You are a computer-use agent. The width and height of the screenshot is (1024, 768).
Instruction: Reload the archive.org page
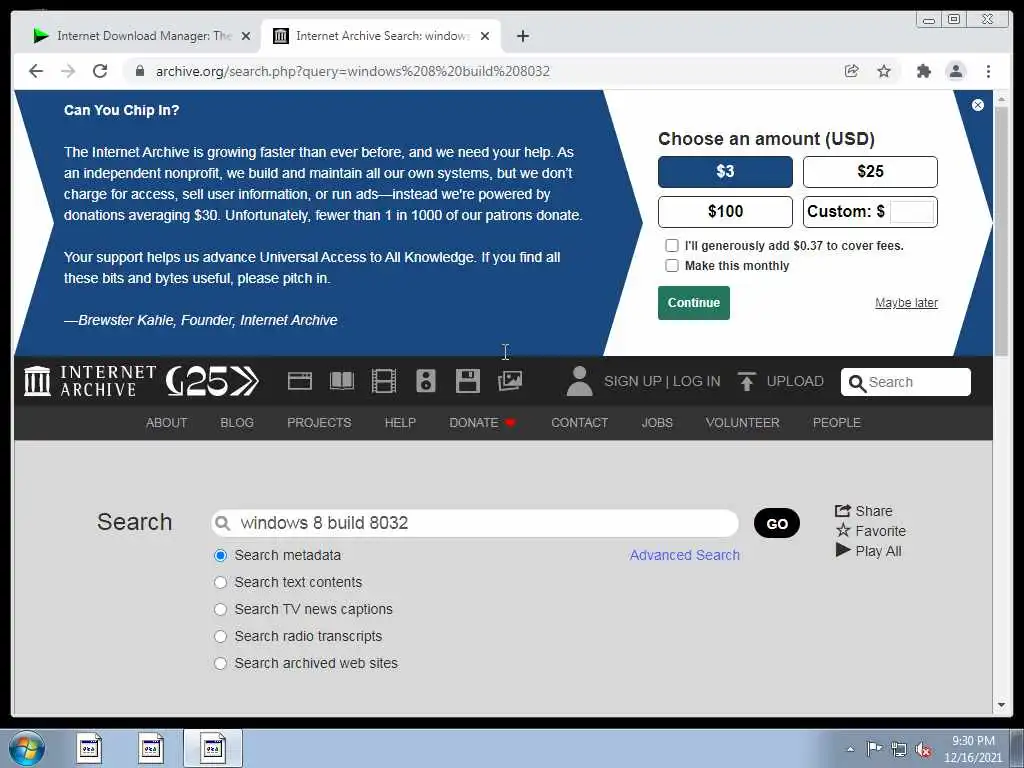[100, 71]
